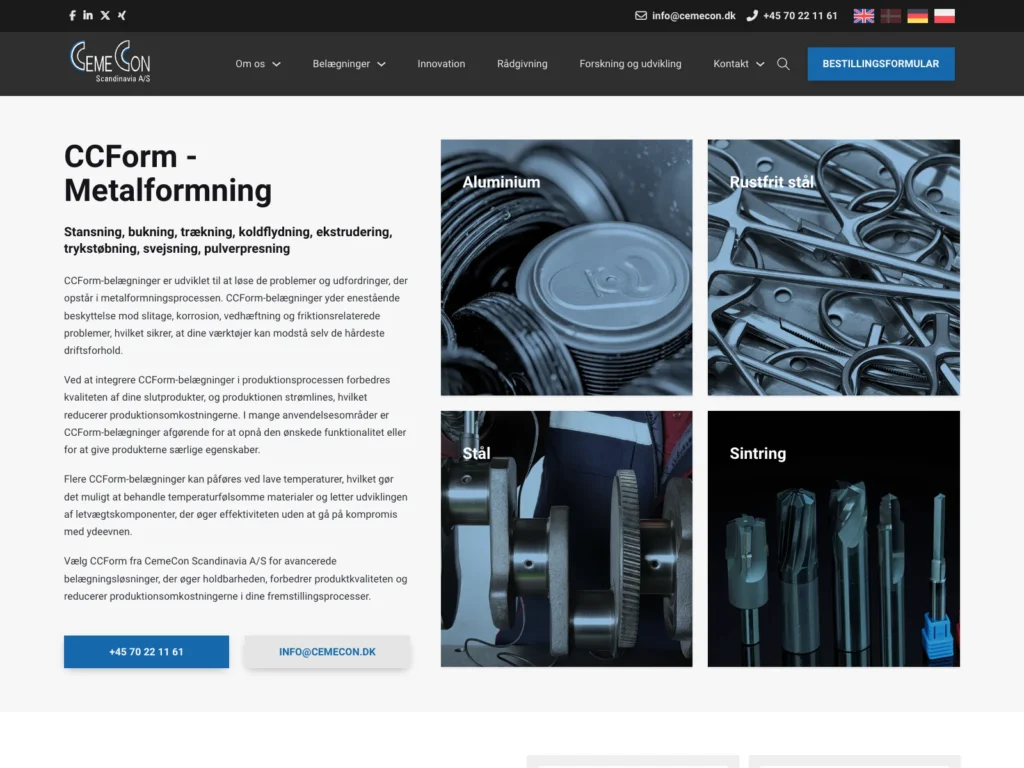
Task: Open the search magnifier icon
Action: [783, 64]
